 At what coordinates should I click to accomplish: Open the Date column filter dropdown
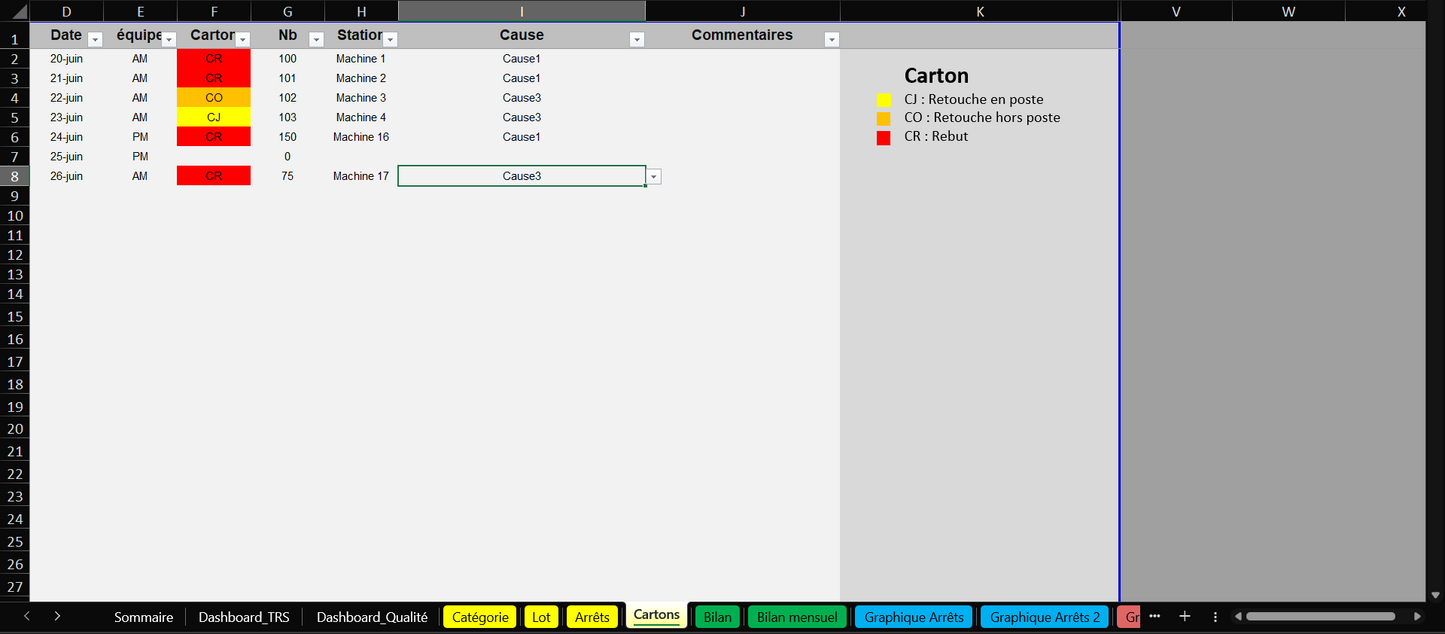click(x=95, y=39)
